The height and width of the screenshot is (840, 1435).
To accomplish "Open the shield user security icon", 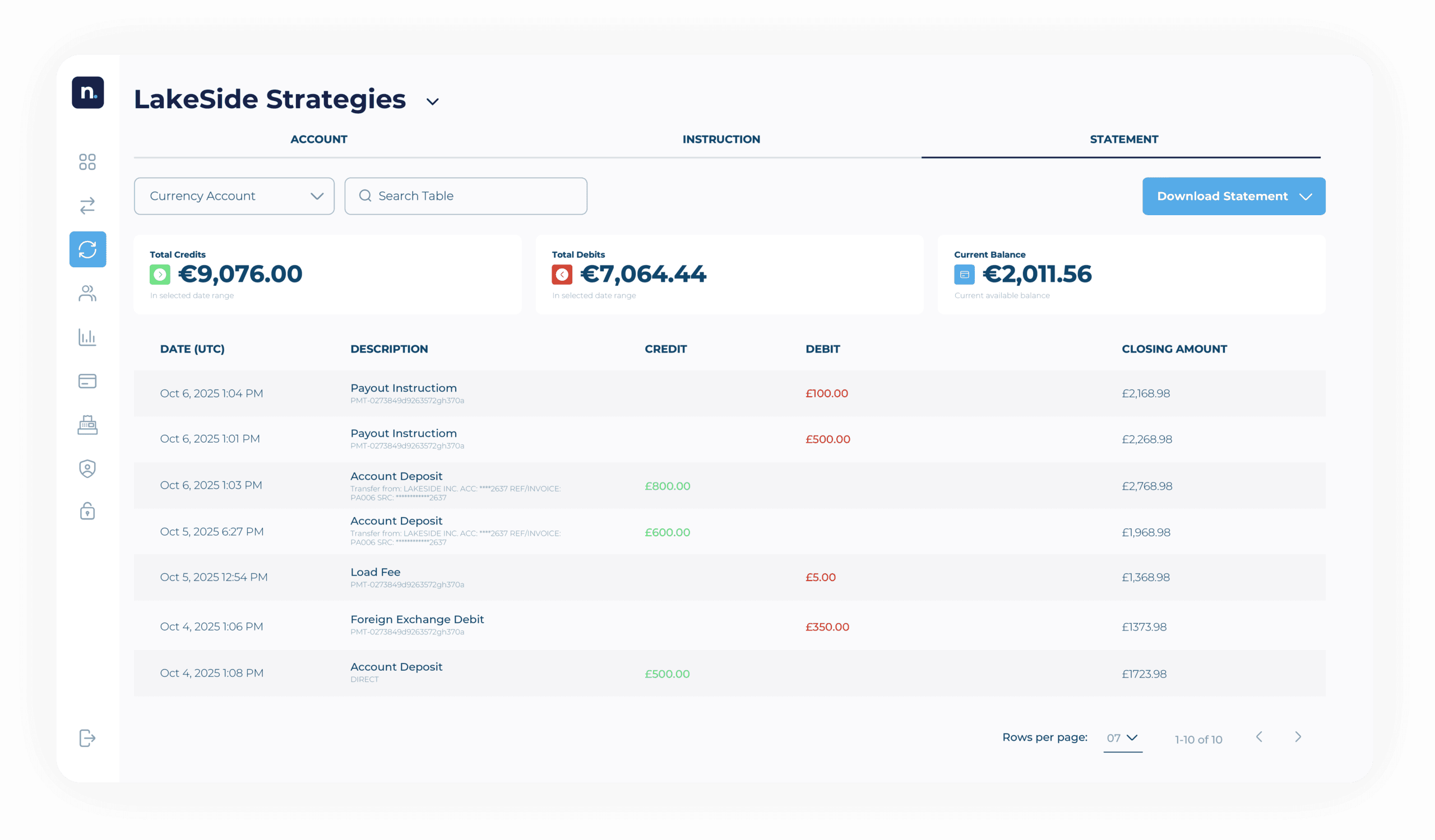I will (87, 468).
